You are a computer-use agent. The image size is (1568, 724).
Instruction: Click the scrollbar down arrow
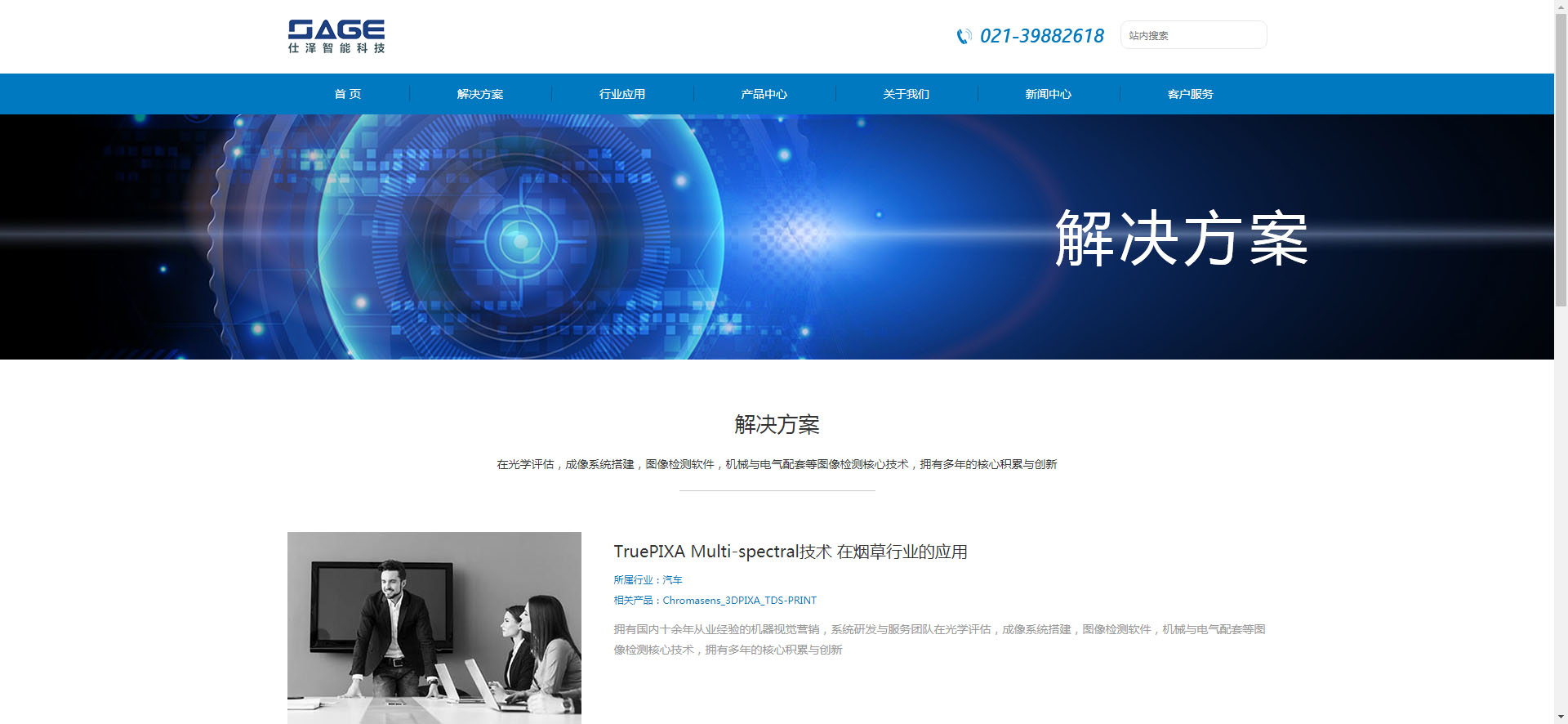point(1561,717)
